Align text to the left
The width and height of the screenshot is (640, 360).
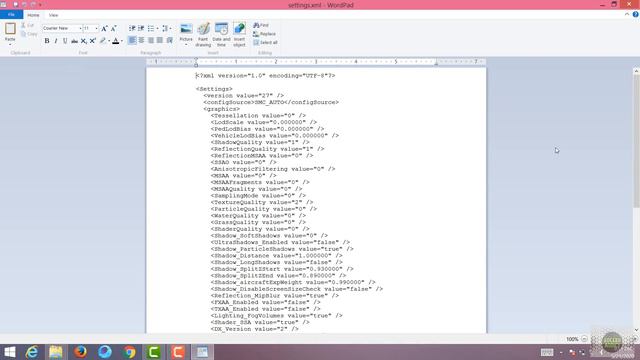[132, 40]
